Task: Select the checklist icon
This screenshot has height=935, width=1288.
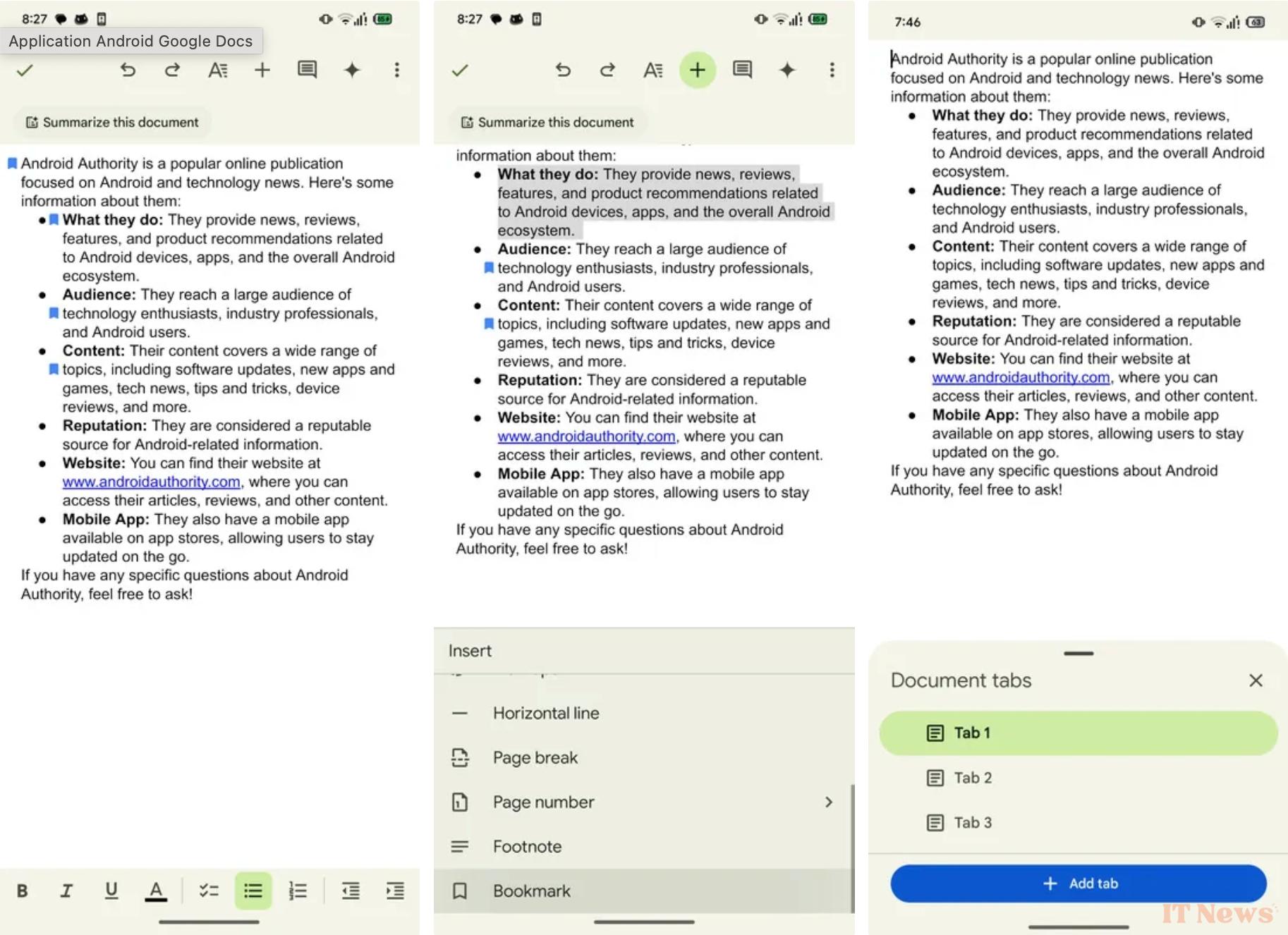Action: coord(209,891)
